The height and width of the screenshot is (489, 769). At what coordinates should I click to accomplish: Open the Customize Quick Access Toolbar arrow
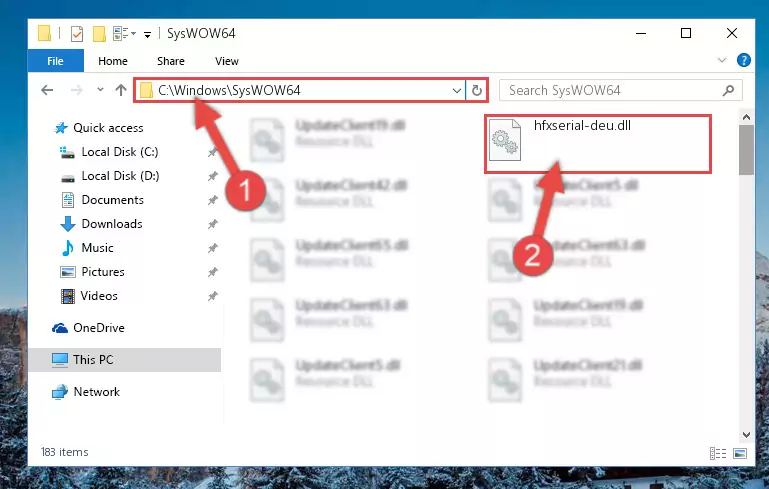(x=147, y=34)
